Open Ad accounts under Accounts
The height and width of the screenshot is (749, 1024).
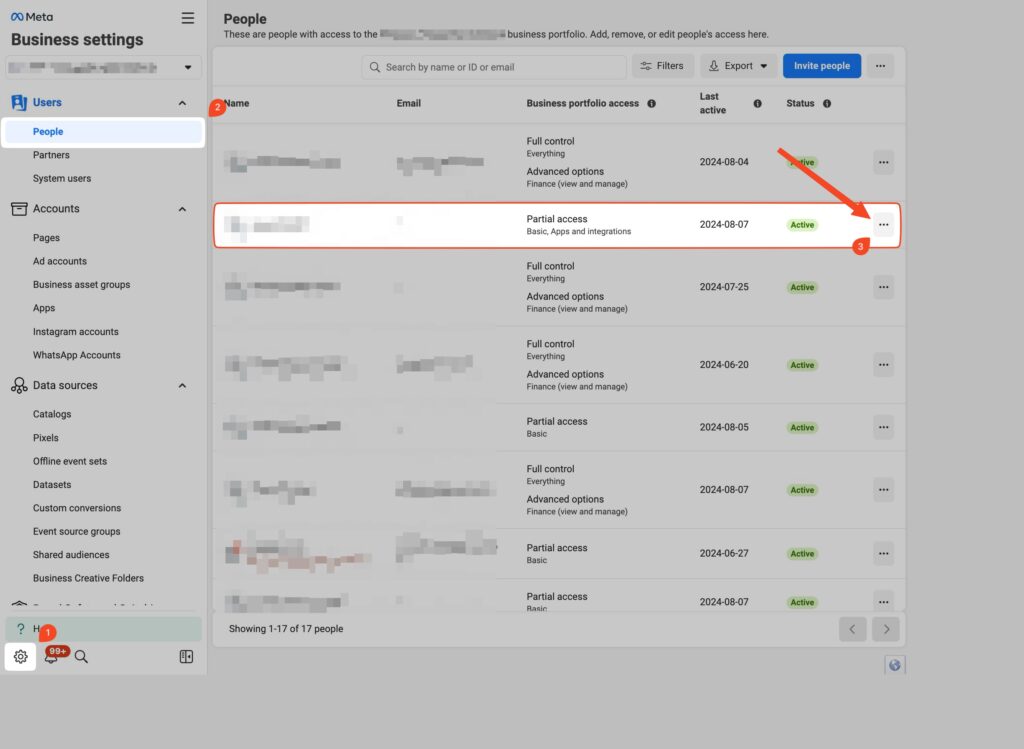pyautogui.click(x=59, y=261)
